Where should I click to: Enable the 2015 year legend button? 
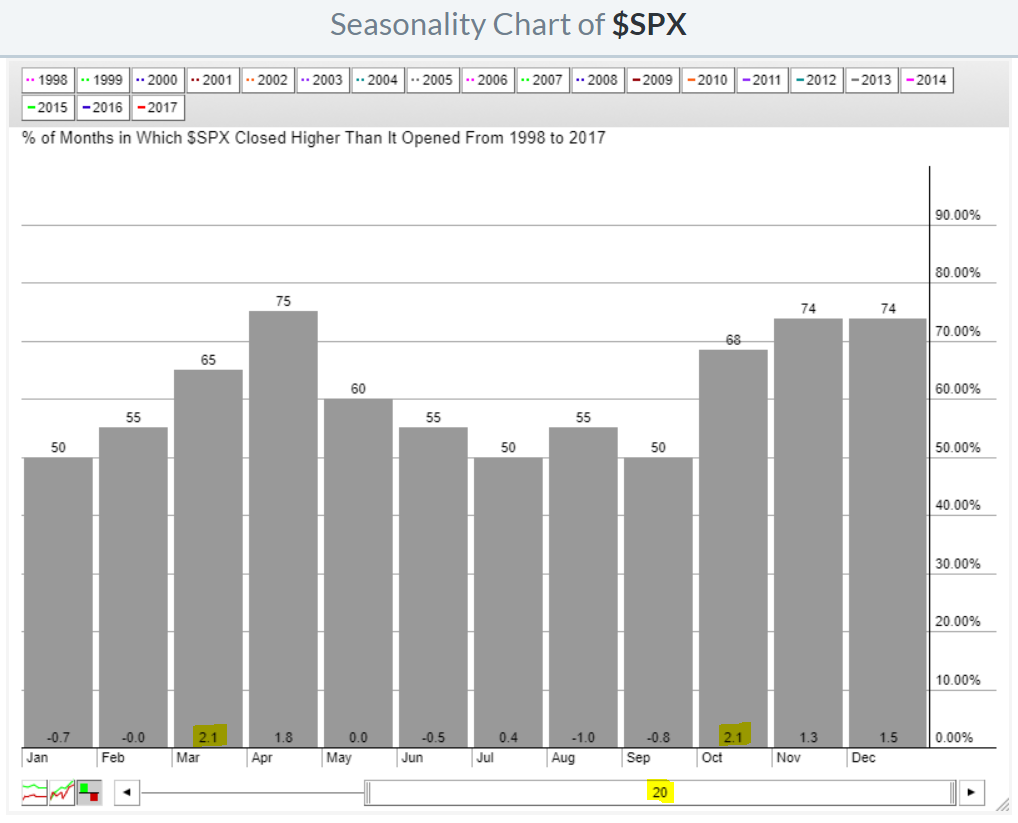48,107
